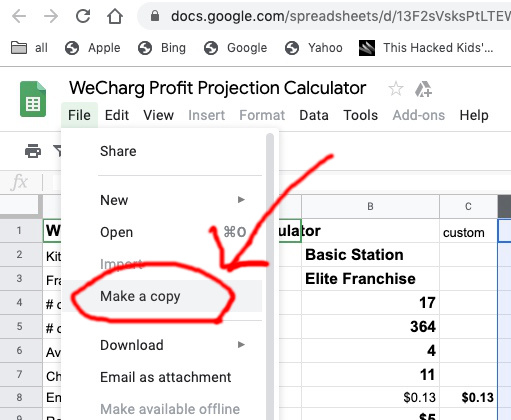511x420 pixels.
Task: Click the bold $0.13 cell in column C
Action: [x=468, y=397]
